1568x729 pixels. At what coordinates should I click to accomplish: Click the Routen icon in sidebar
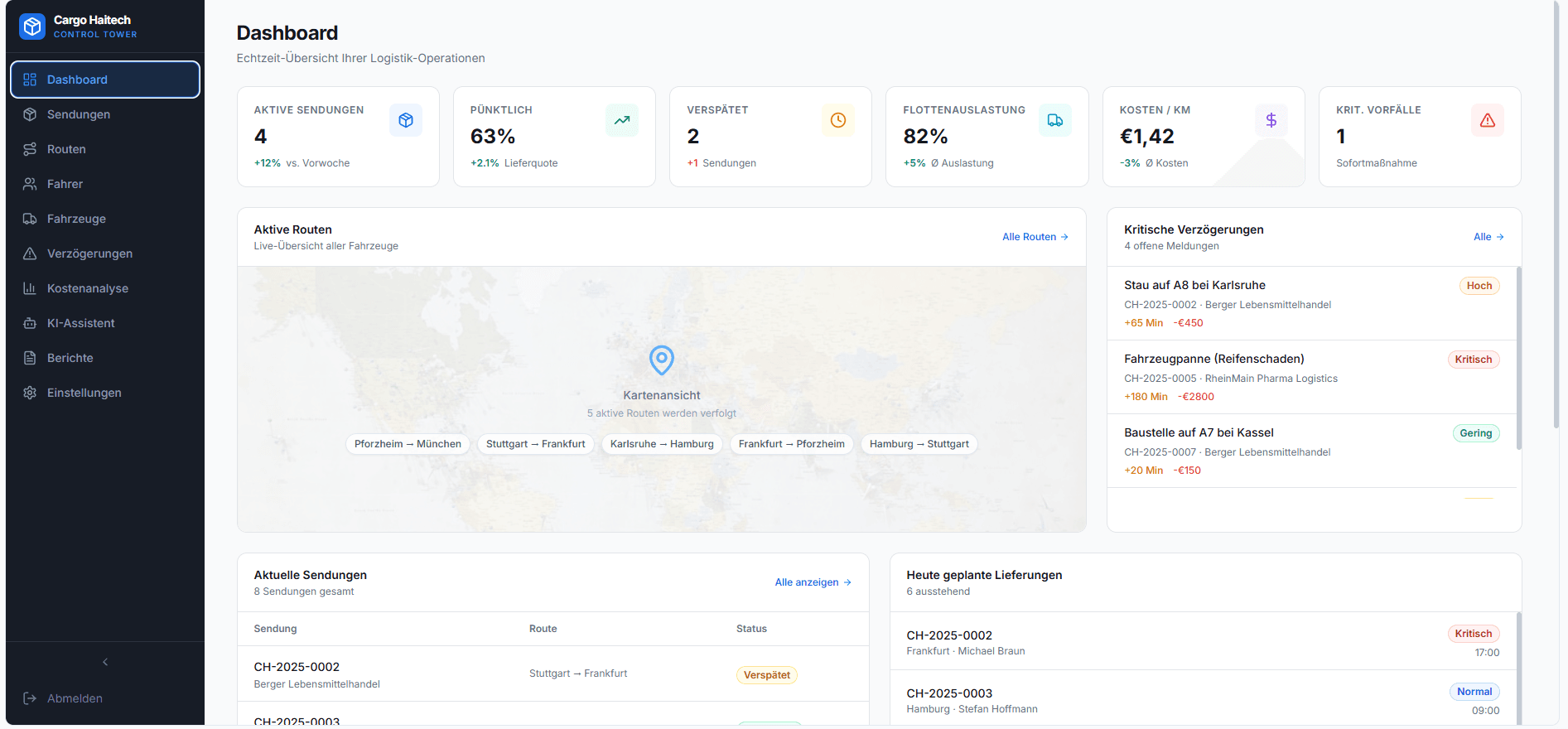30,149
